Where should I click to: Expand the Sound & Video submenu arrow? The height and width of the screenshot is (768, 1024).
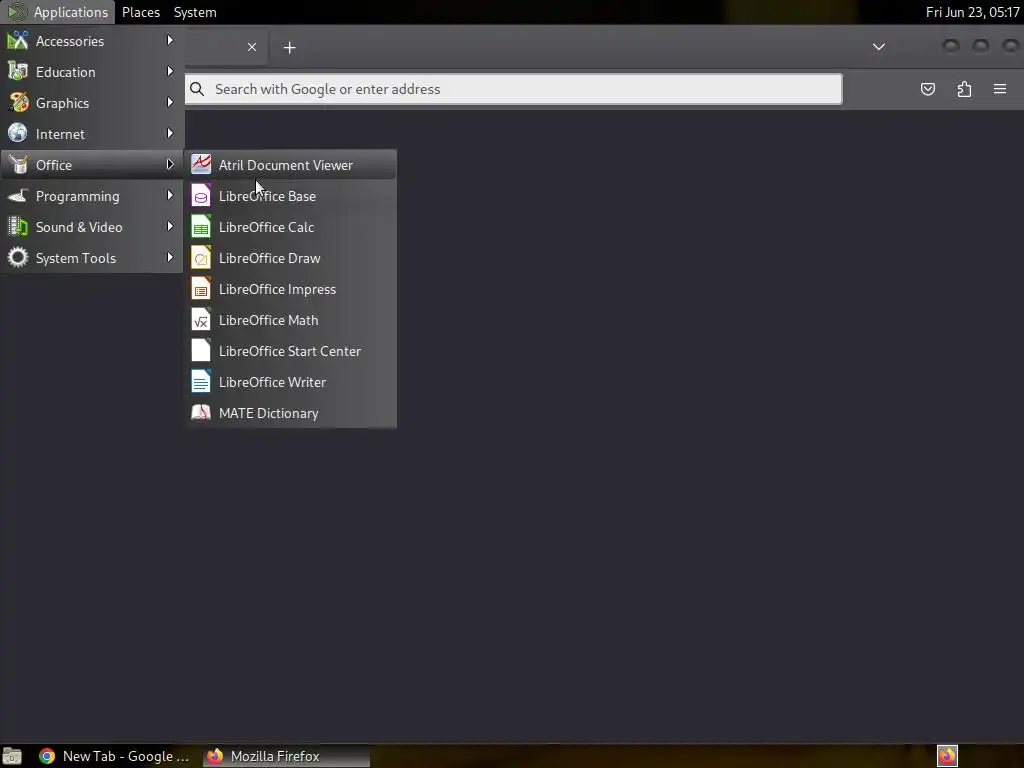click(170, 227)
